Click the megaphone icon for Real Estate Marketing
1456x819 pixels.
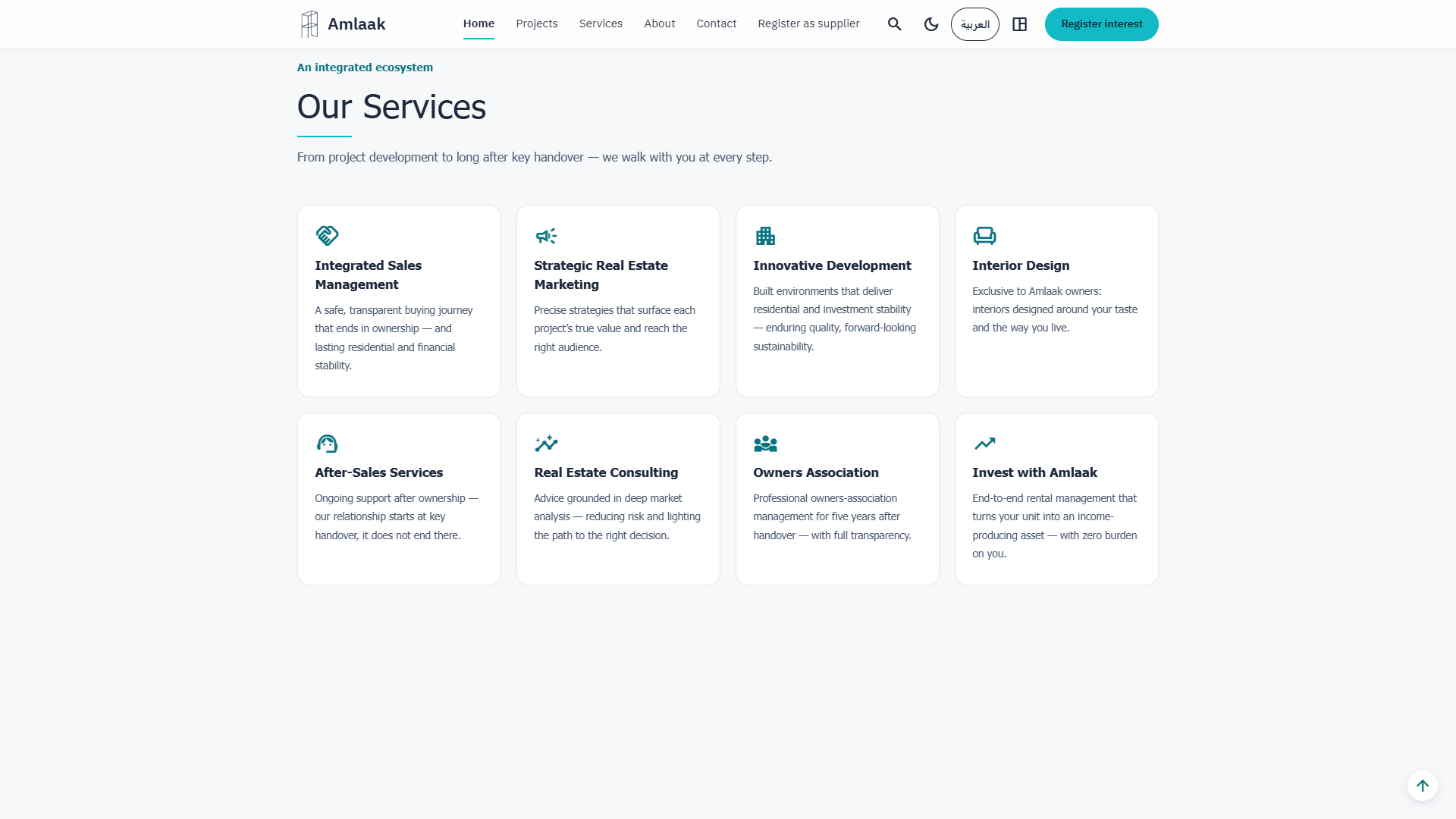546,236
